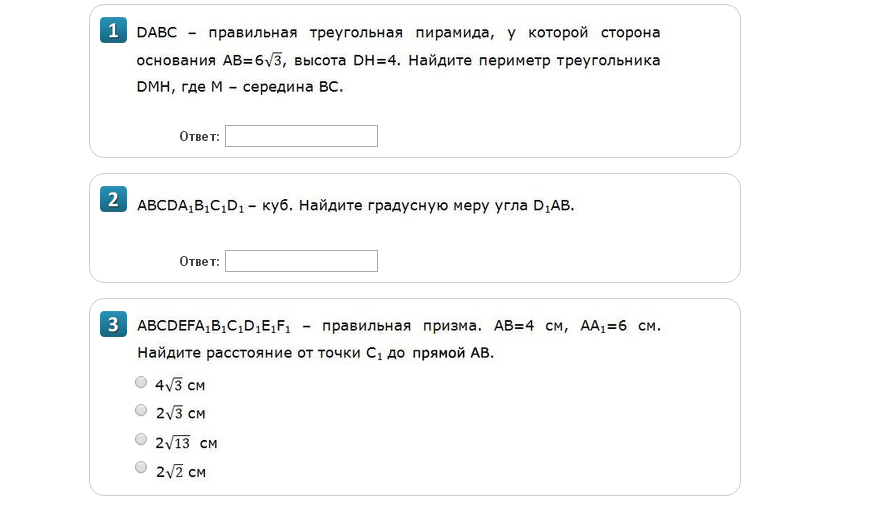The image size is (870, 507).
Task: Click the question number 1 badge
Action: [x=113, y=30]
